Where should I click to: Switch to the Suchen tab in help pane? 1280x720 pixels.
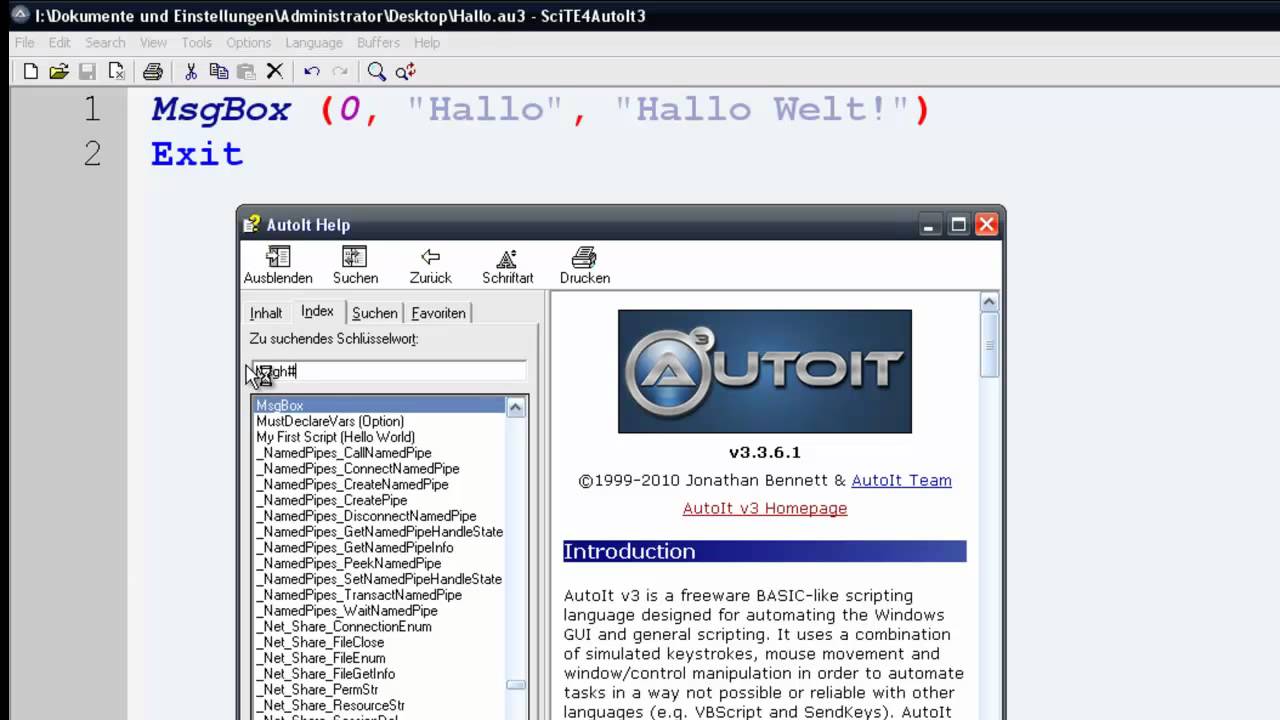375,313
